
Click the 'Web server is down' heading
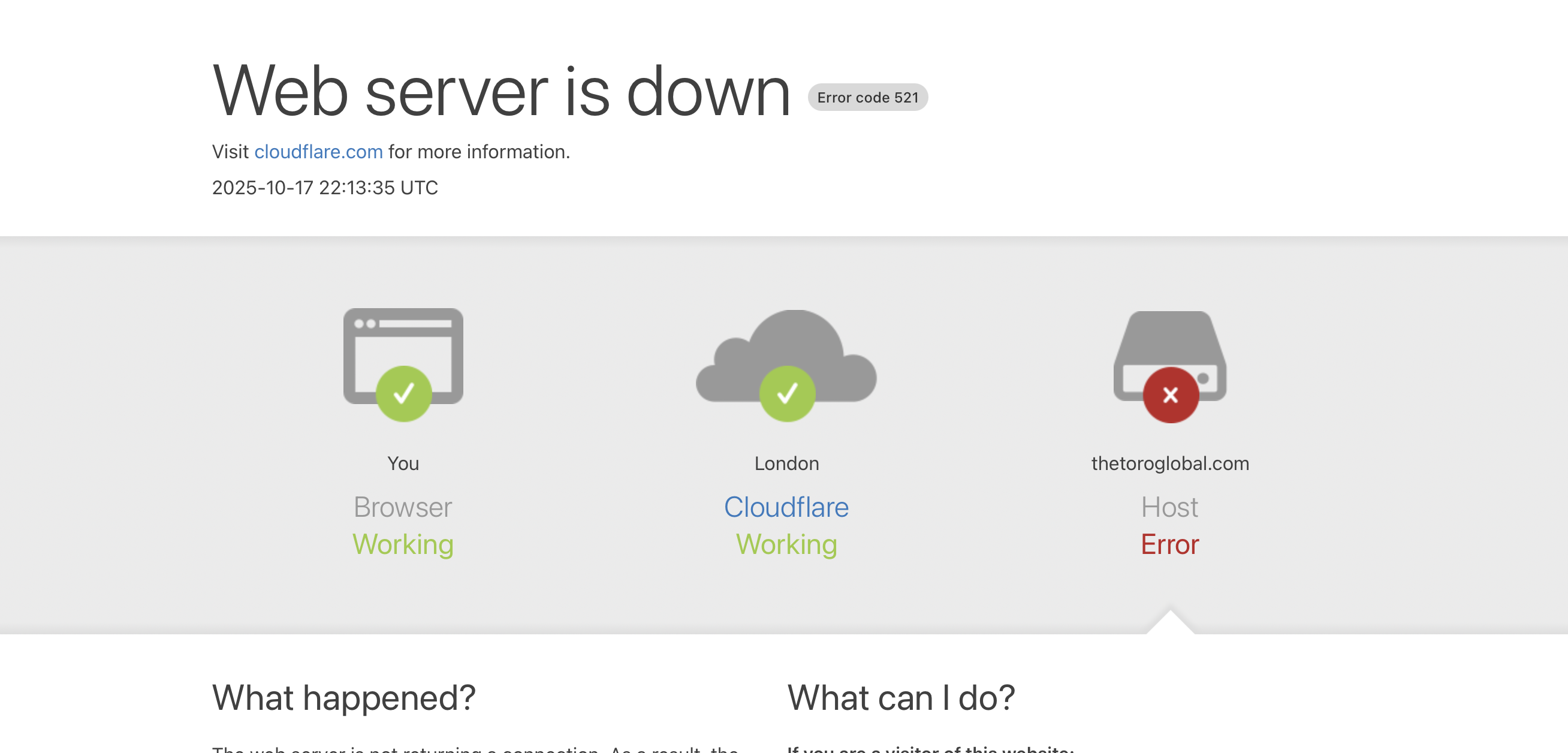501,92
